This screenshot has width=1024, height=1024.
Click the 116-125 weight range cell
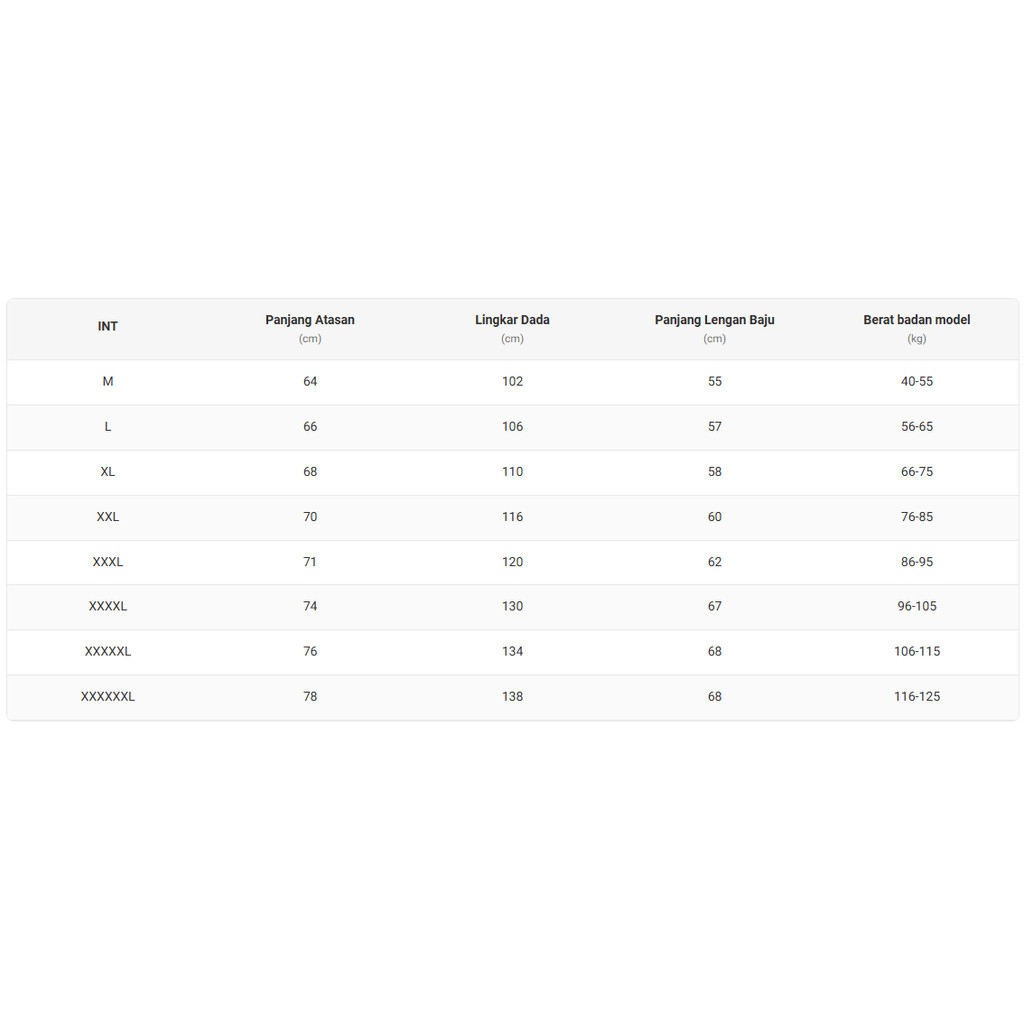point(916,697)
